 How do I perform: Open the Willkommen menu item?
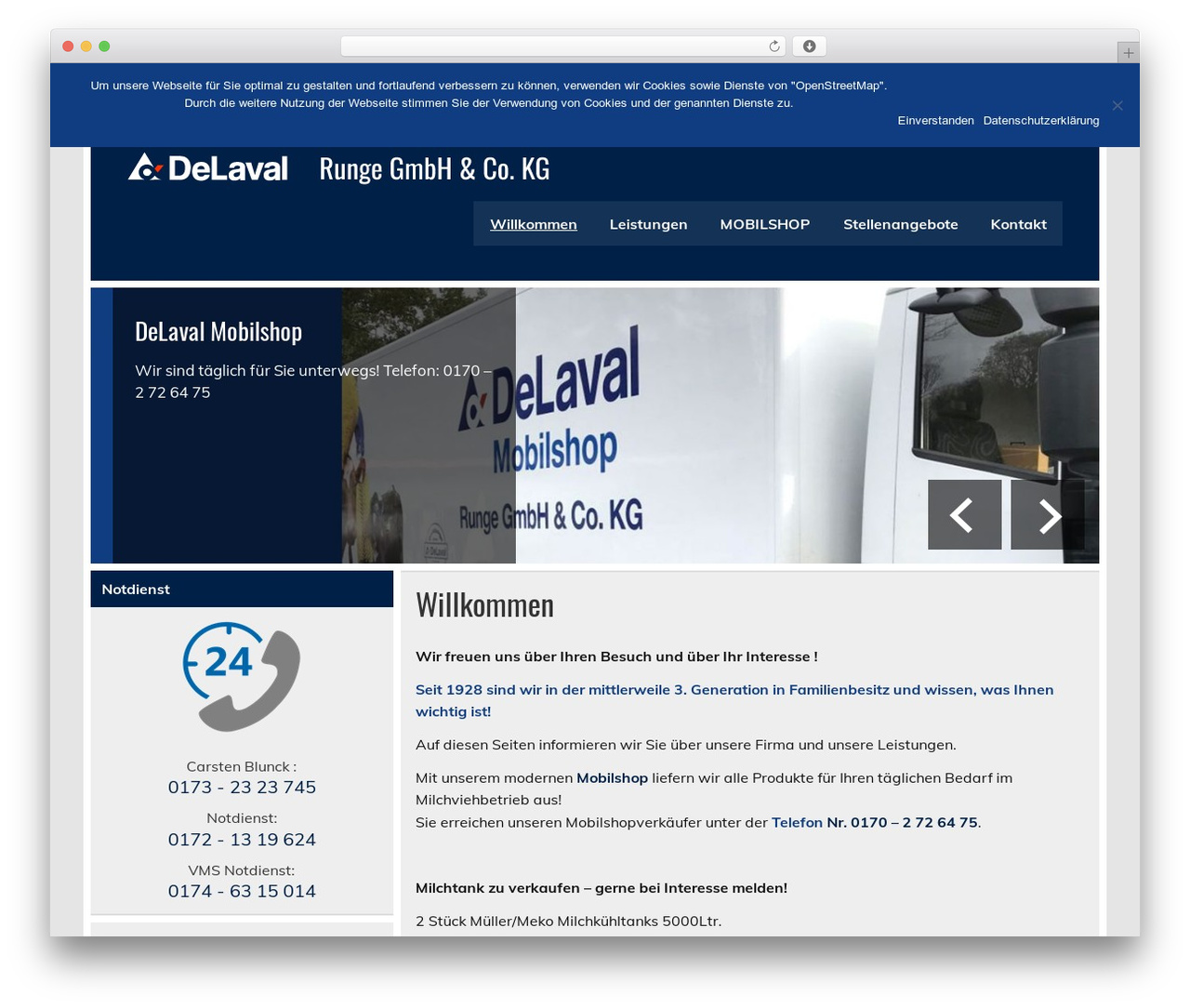point(534,224)
